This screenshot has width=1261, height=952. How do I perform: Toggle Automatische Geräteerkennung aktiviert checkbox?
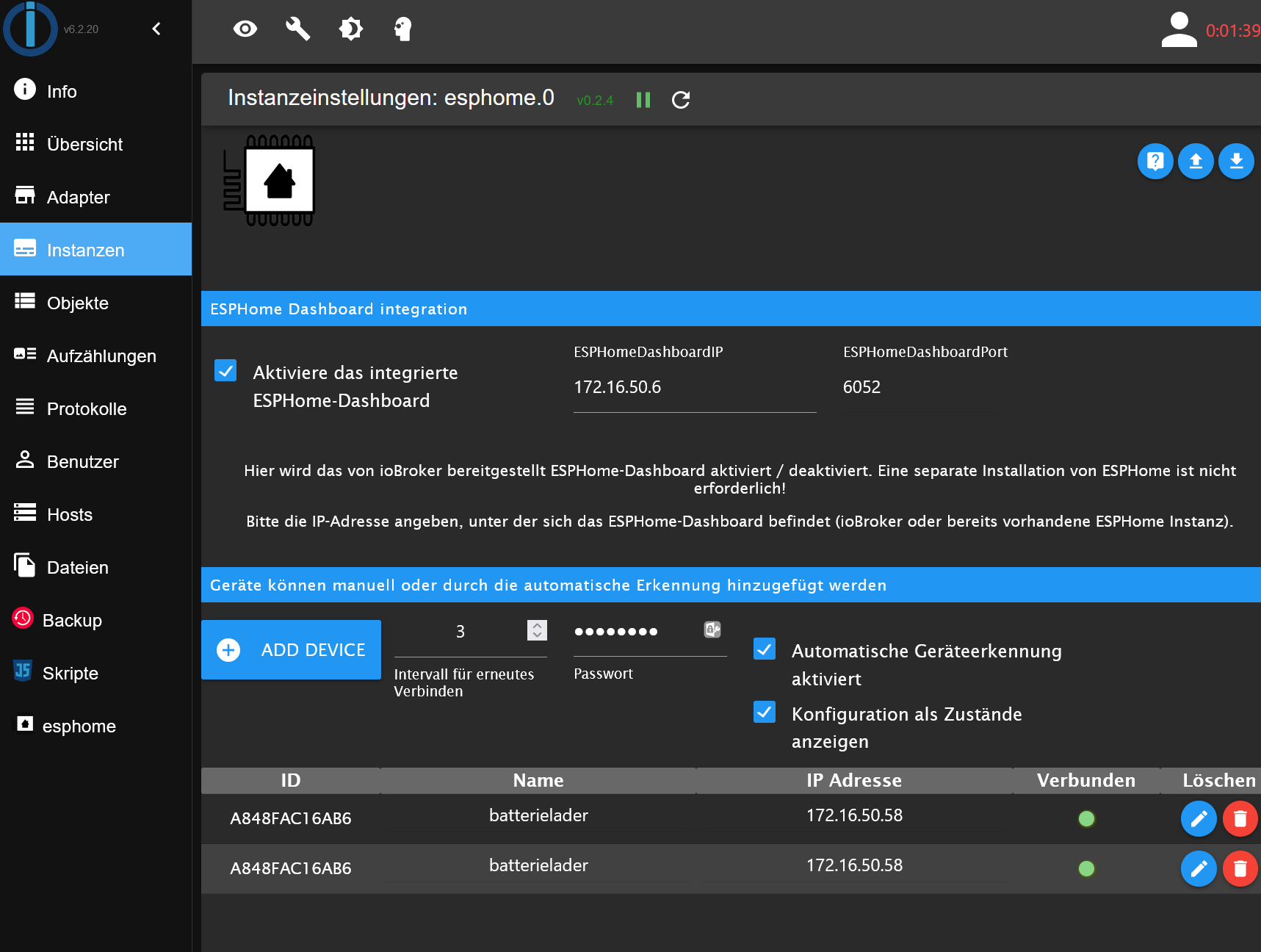765,649
